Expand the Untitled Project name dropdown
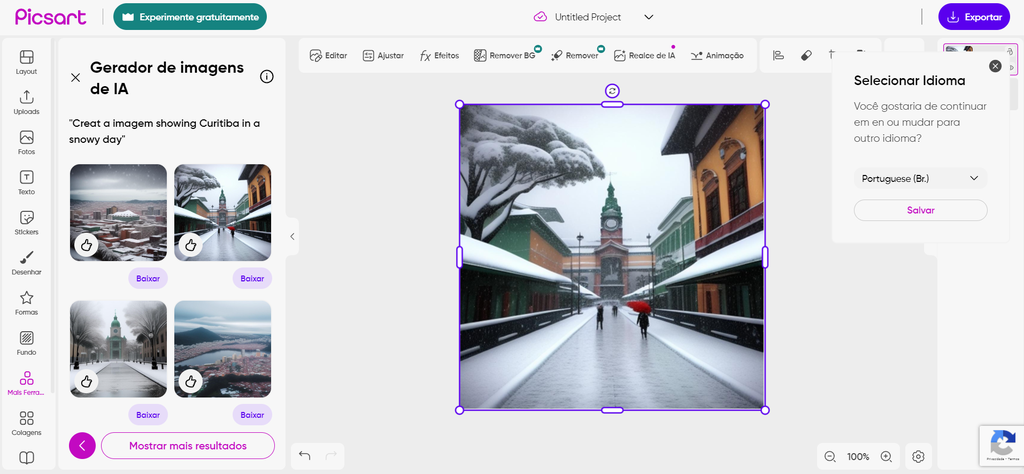 pos(648,17)
